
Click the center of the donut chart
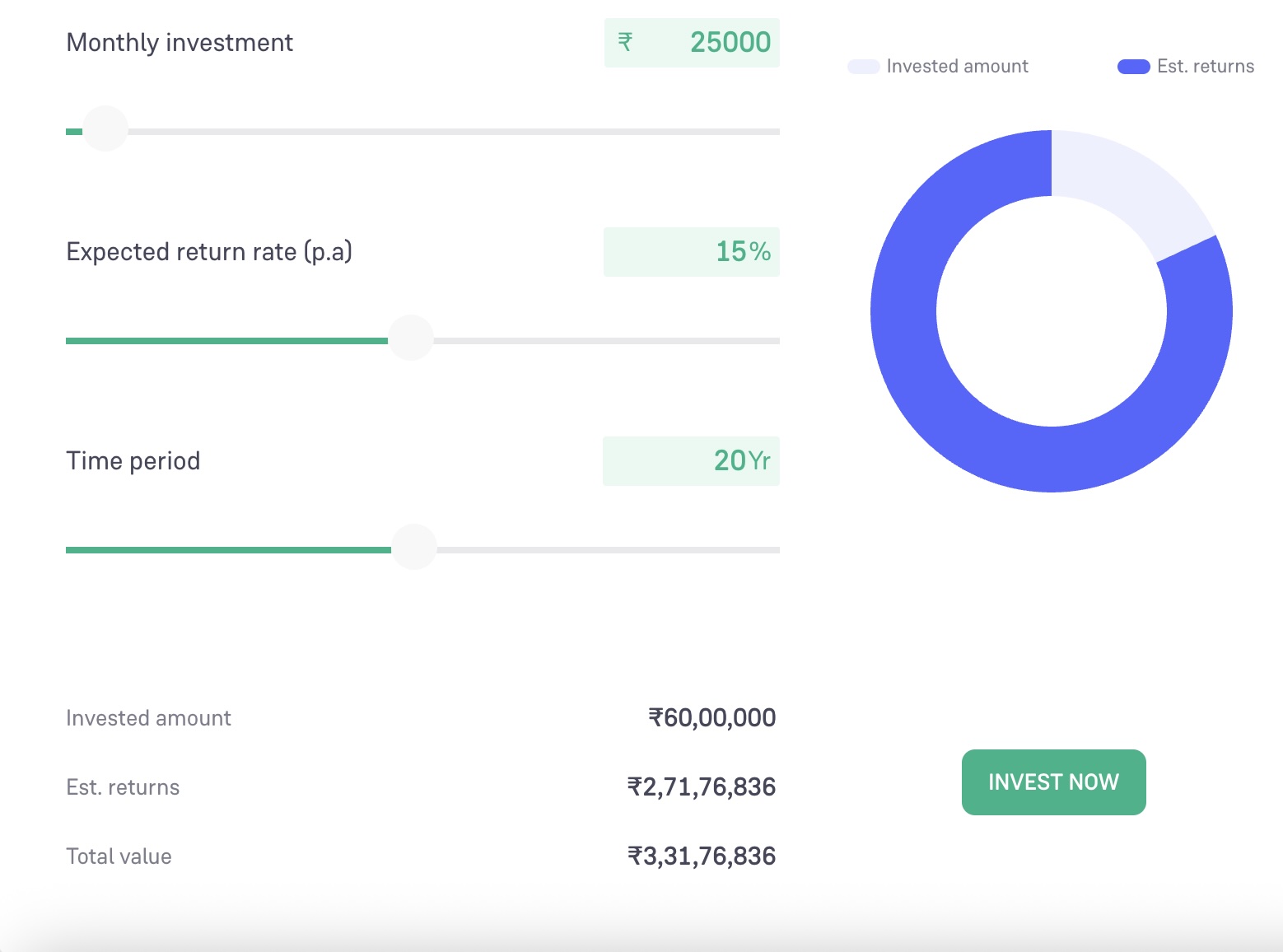[1051, 310]
